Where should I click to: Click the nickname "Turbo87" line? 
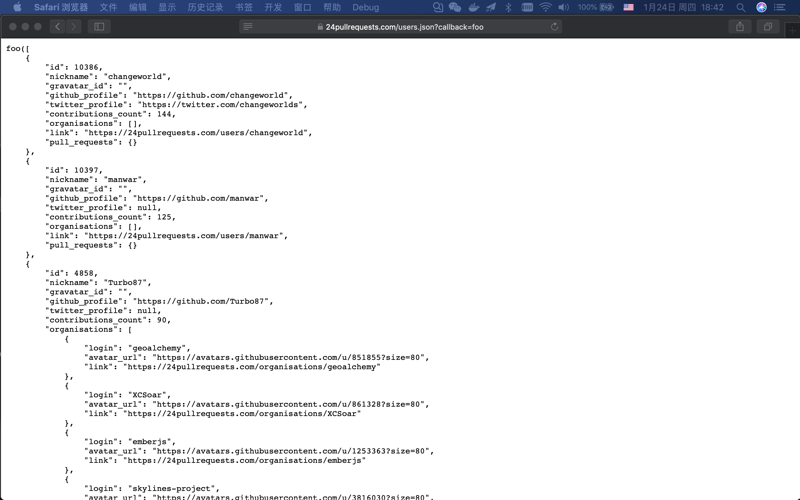click(98, 283)
